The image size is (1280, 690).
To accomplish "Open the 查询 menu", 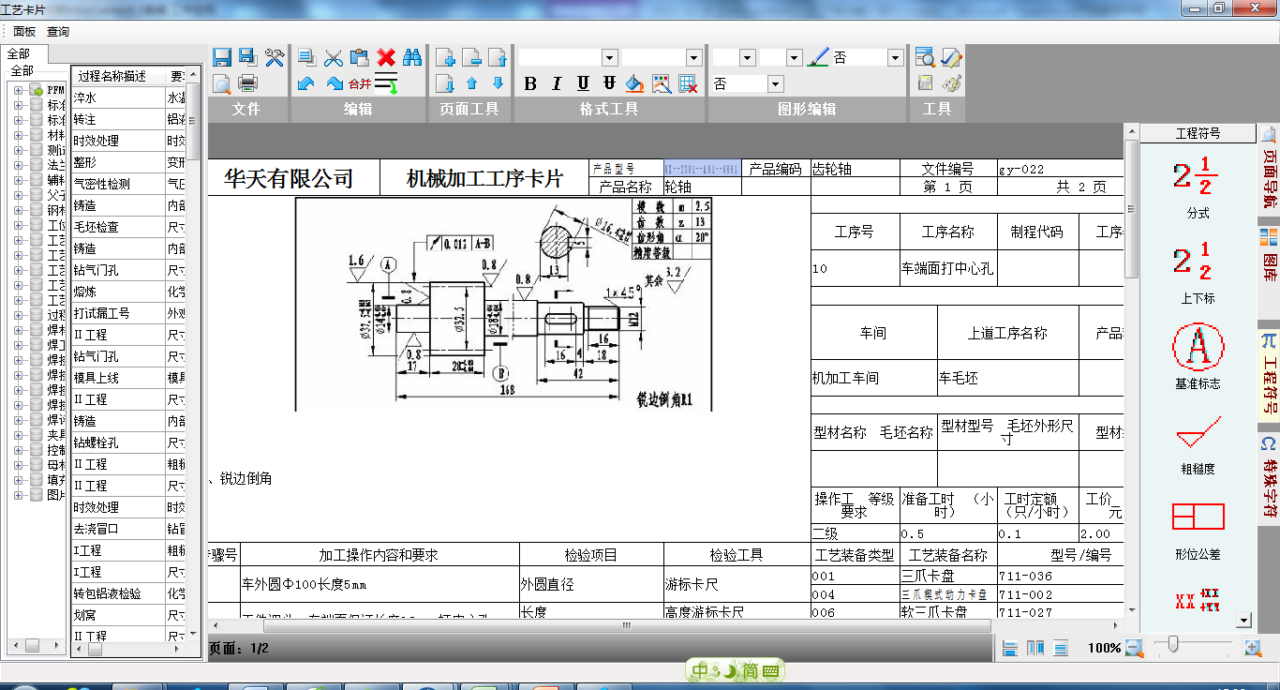I will pos(58,32).
